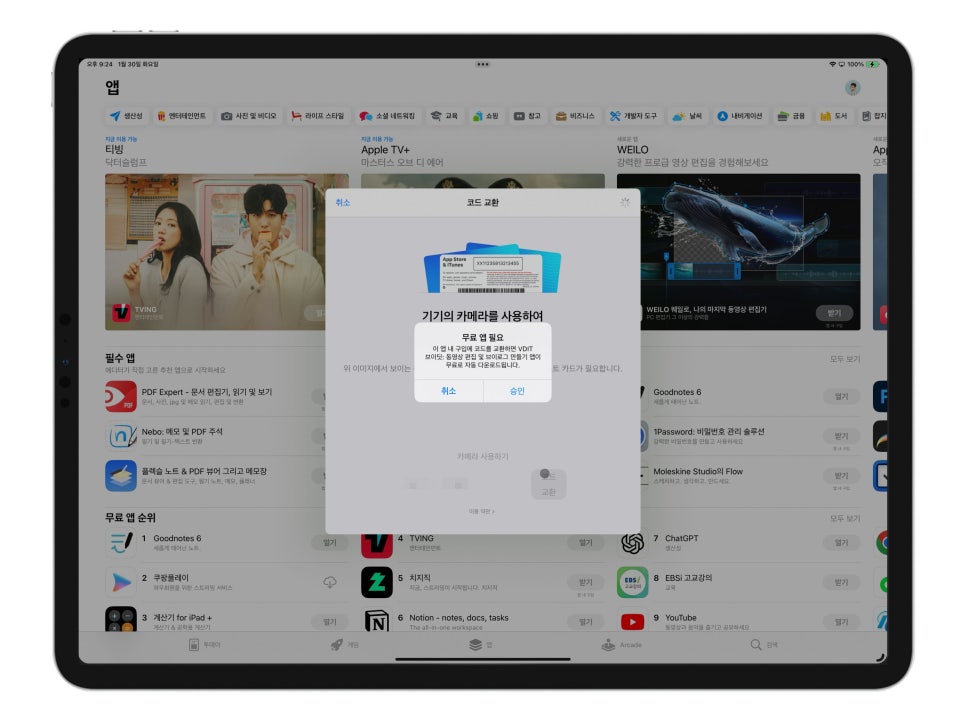Viewport: 966px width, 723px height.
Task: Get WEILO with the 받기 button
Action: click(834, 313)
